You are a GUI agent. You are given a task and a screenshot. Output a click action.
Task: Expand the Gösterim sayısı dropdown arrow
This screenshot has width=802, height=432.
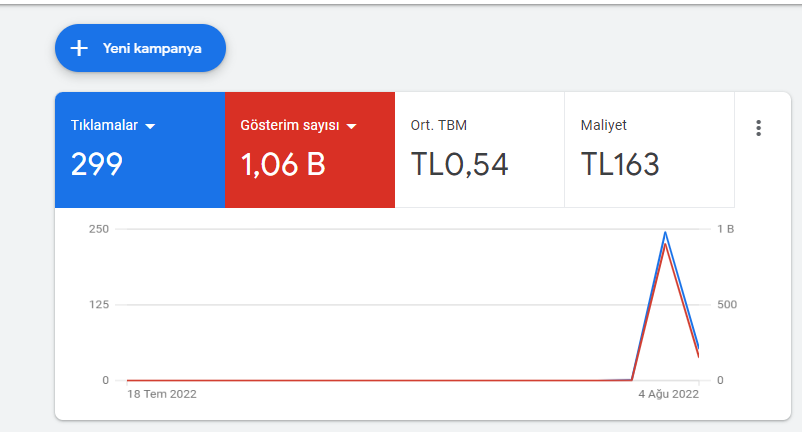click(351, 126)
